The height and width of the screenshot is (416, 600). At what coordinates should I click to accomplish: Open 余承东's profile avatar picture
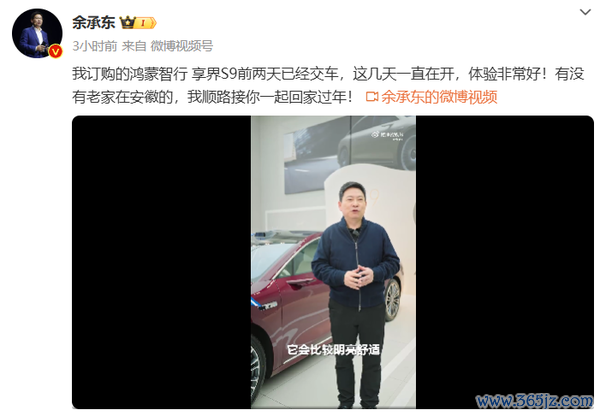(37, 33)
